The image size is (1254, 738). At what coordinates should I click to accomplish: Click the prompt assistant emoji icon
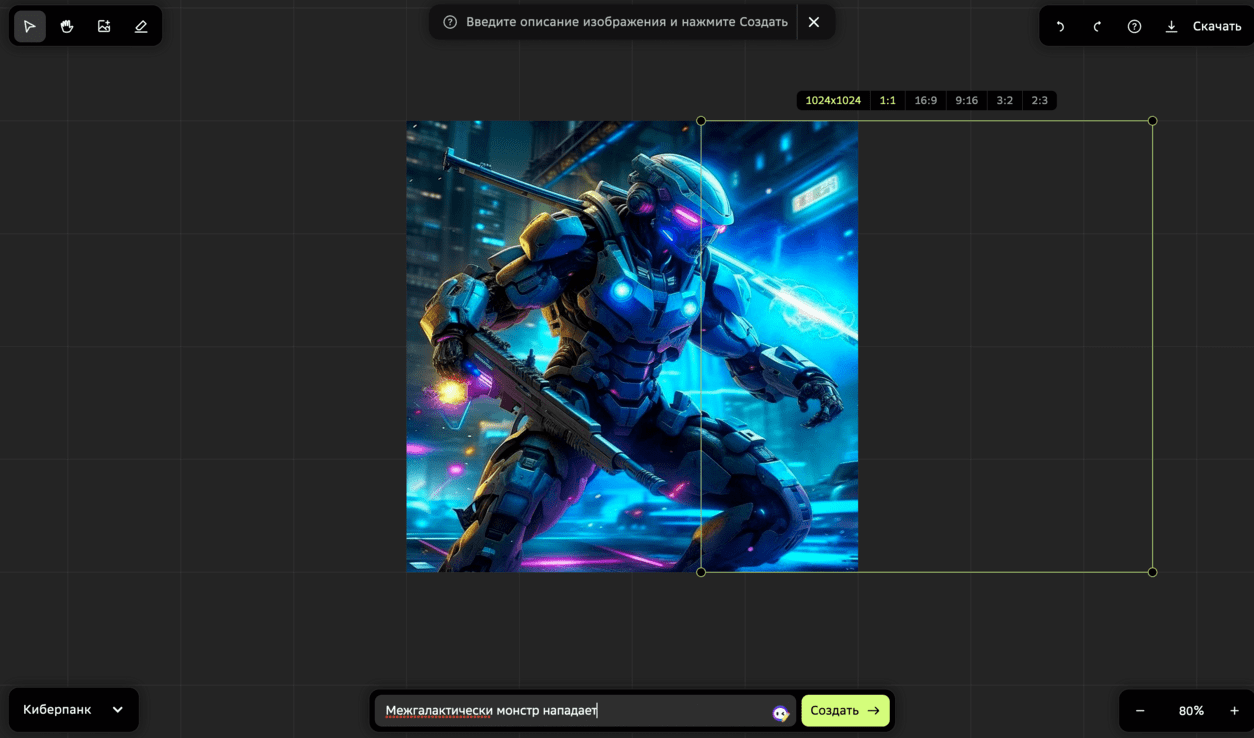pyautogui.click(x=780, y=712)
